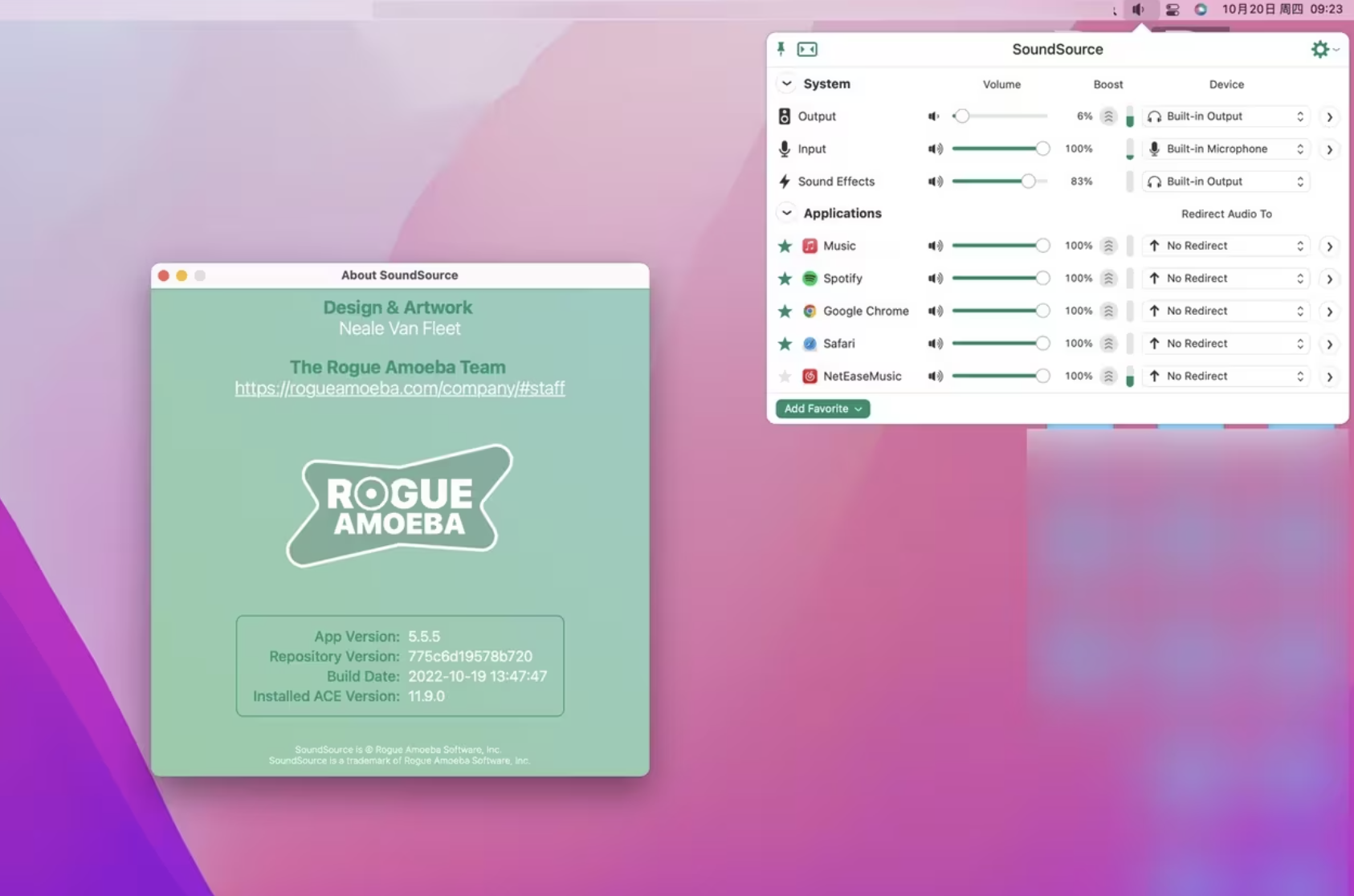Collapse the Applications section
Image resolution: width=1354 pixels, height=896 pixels.
pyautogui.click(x=786, y=213)
